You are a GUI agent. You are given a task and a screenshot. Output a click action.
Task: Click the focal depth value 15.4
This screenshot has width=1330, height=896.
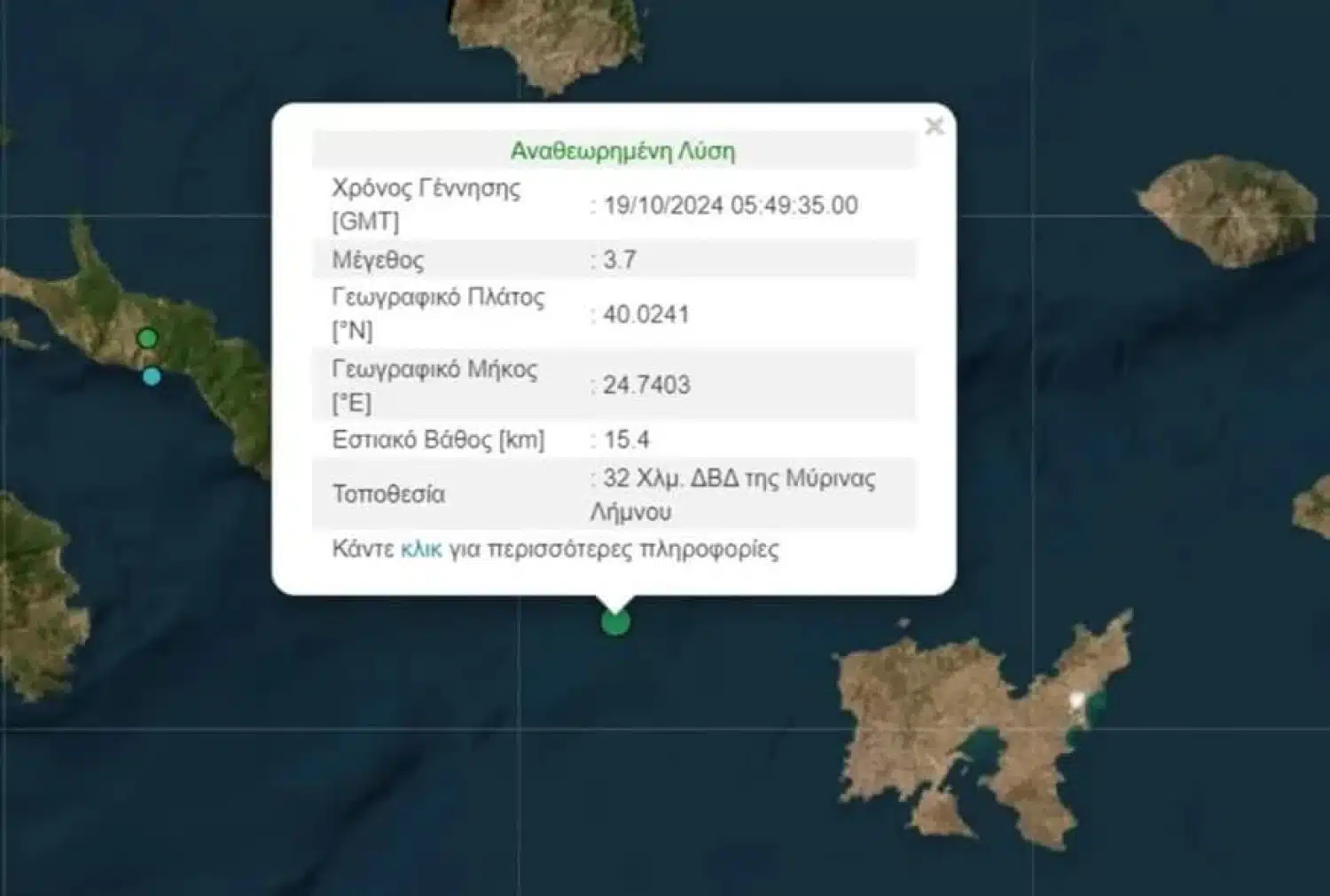(626, 440)
